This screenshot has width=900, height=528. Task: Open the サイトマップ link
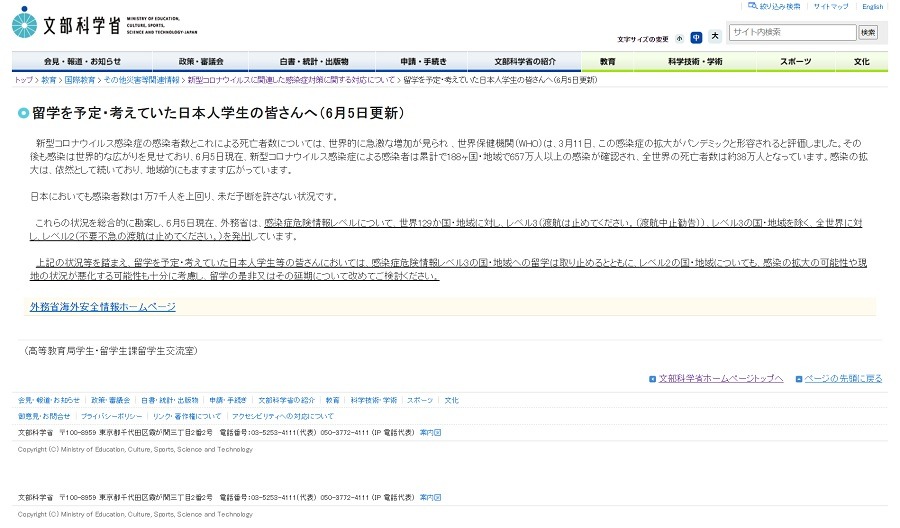[x=831, y=6]
